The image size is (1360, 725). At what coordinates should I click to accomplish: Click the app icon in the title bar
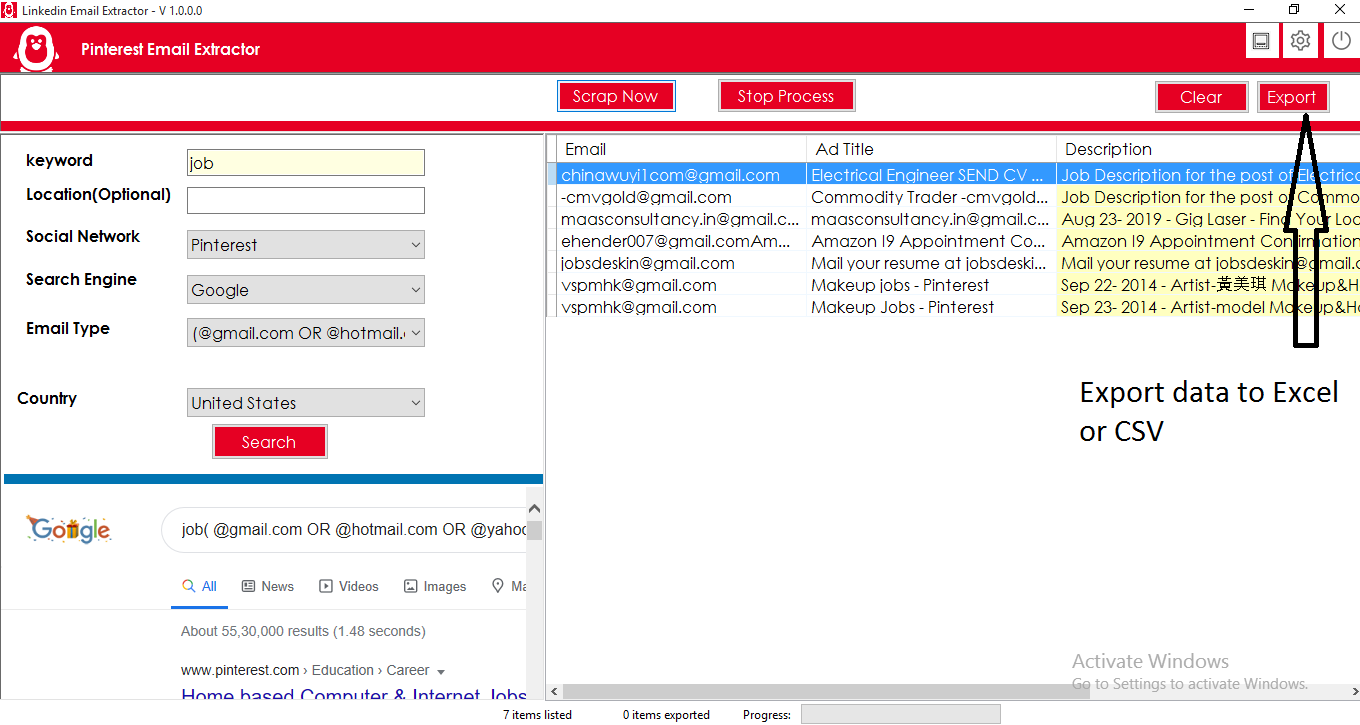tap(9, 10)
